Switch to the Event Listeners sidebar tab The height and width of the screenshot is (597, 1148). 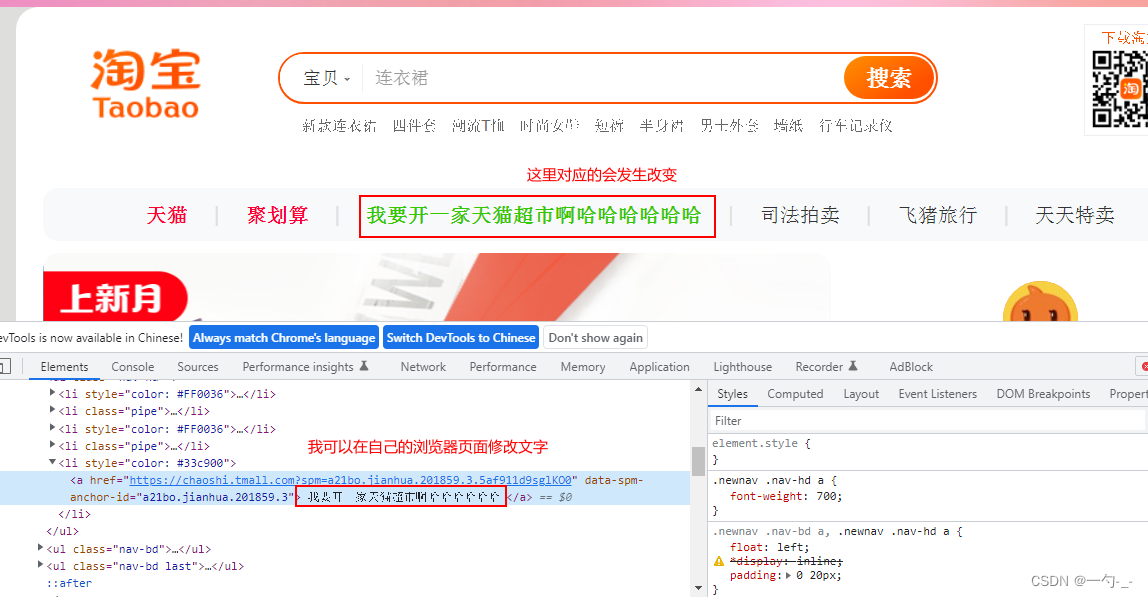click(x=937, y=394)
